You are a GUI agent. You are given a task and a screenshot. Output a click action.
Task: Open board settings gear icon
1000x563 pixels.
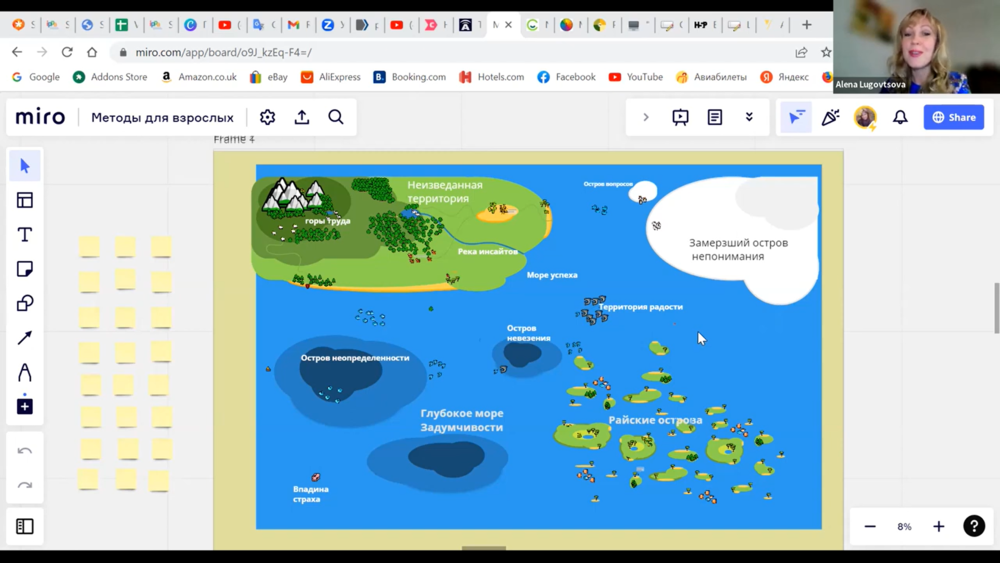267,118
